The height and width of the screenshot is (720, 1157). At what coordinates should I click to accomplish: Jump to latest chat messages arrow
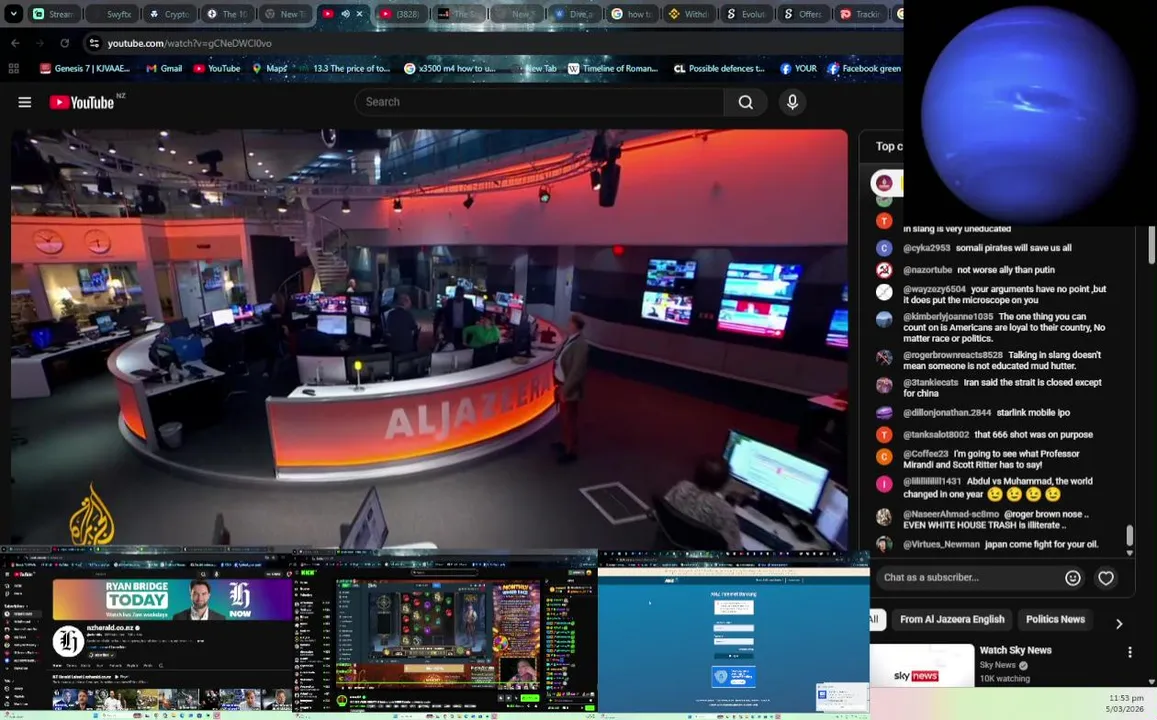1130,552
